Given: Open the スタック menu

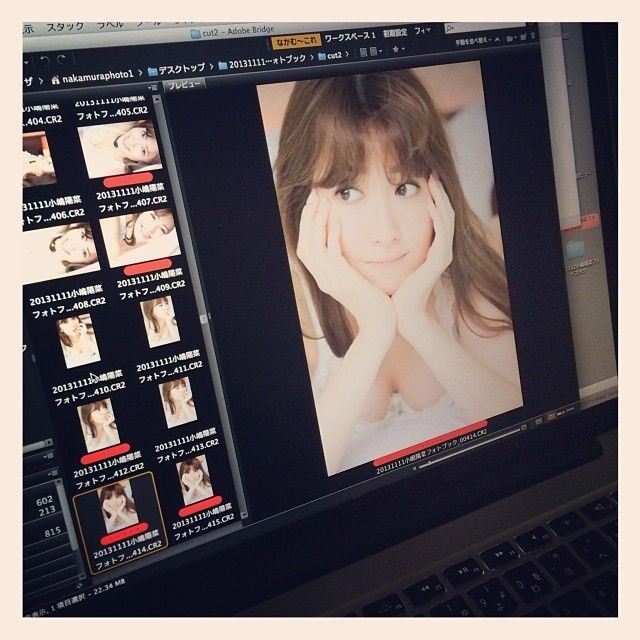Looking at the screenshot, I should (65, 28).
